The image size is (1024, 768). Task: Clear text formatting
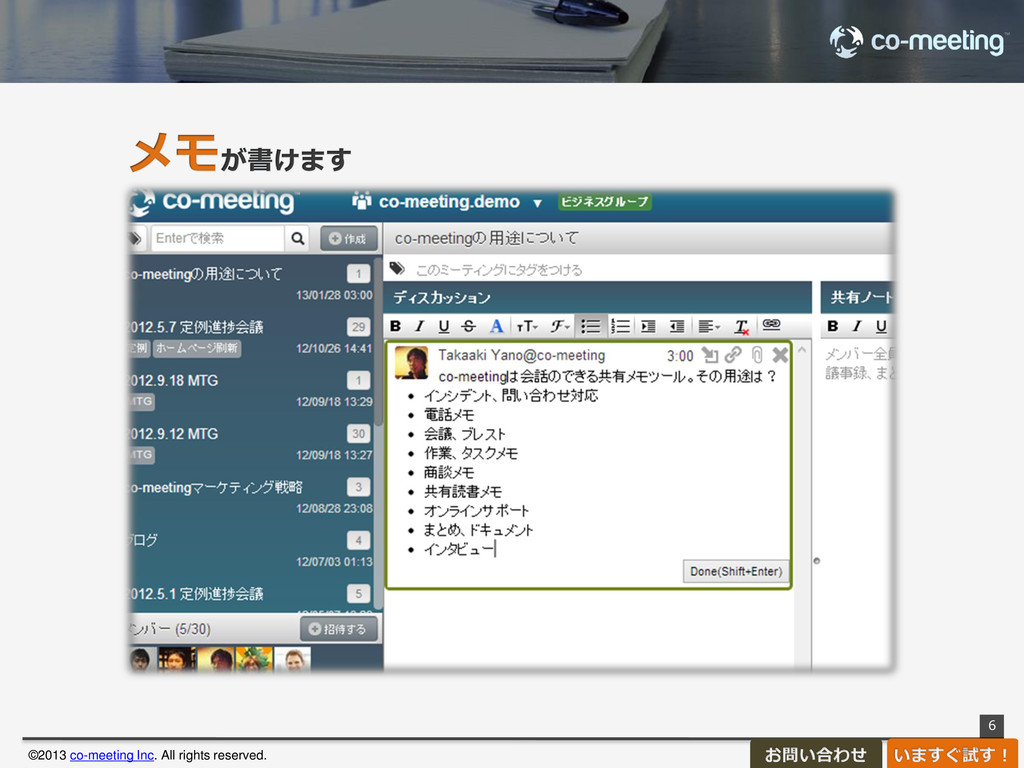coord(741,327)
